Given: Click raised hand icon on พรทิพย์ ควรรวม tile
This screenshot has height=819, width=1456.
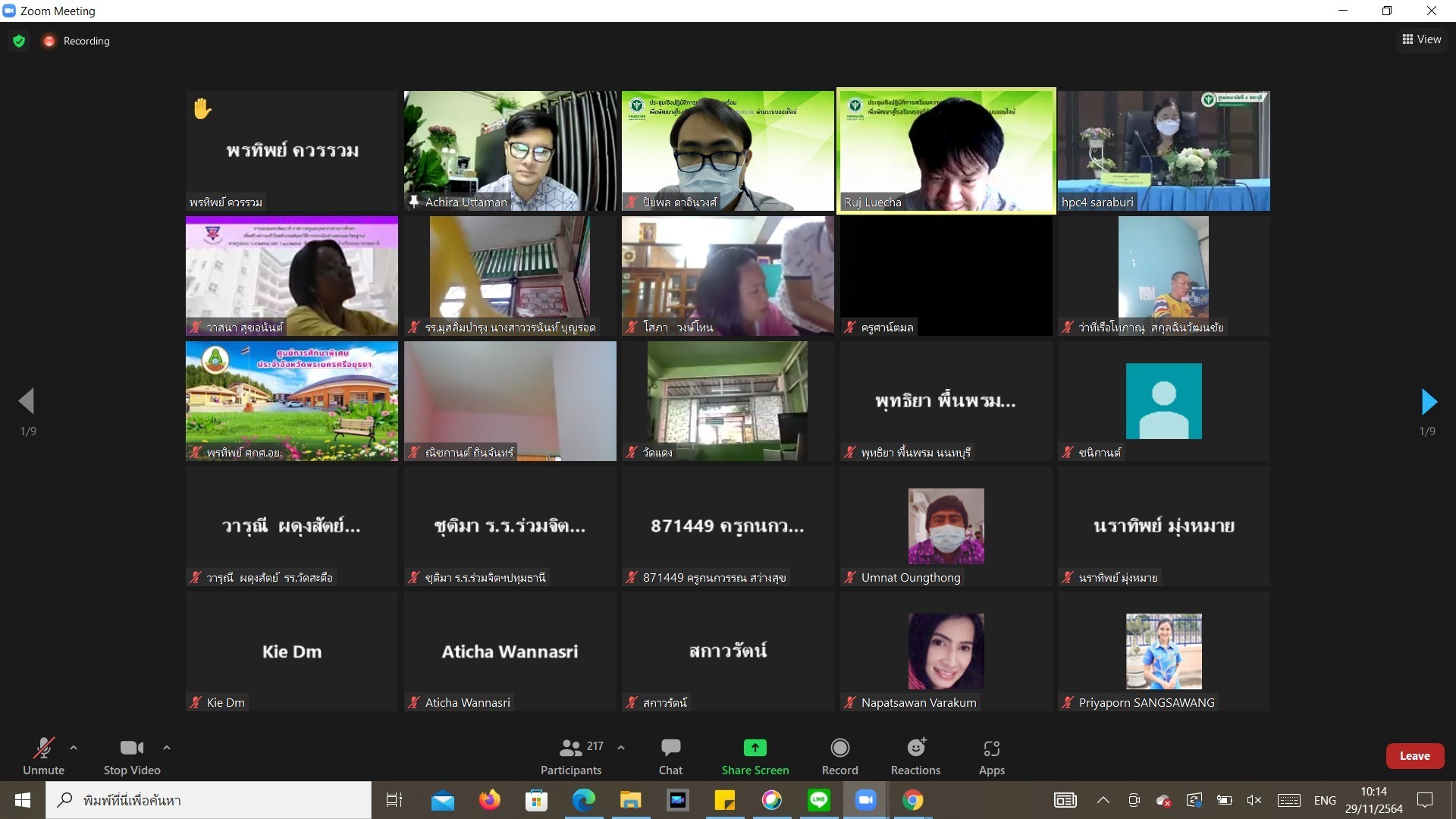Looking at the screenshot, I should click(202, 109).
